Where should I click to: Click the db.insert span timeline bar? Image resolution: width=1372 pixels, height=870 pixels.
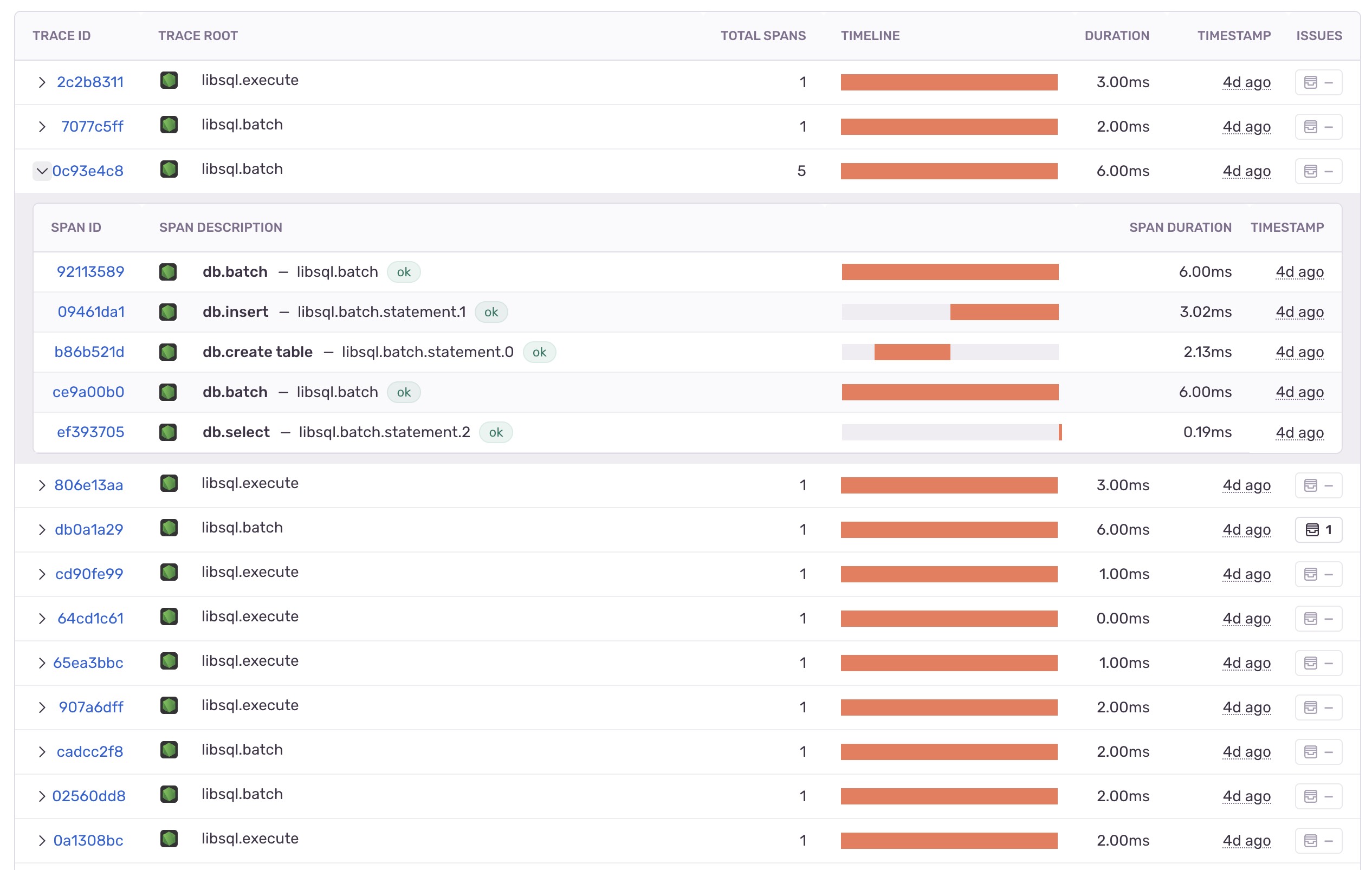[x=1004, y=312]
